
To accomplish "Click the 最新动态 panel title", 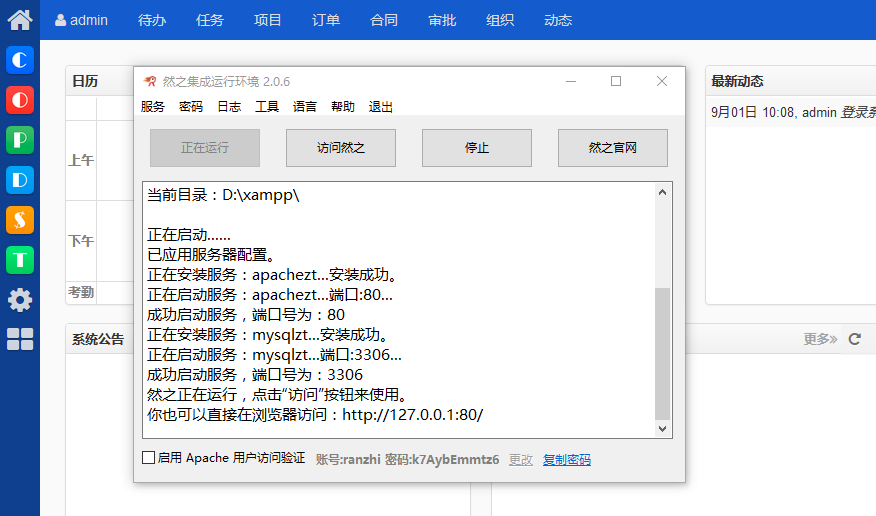I will (x=737, y=81).
